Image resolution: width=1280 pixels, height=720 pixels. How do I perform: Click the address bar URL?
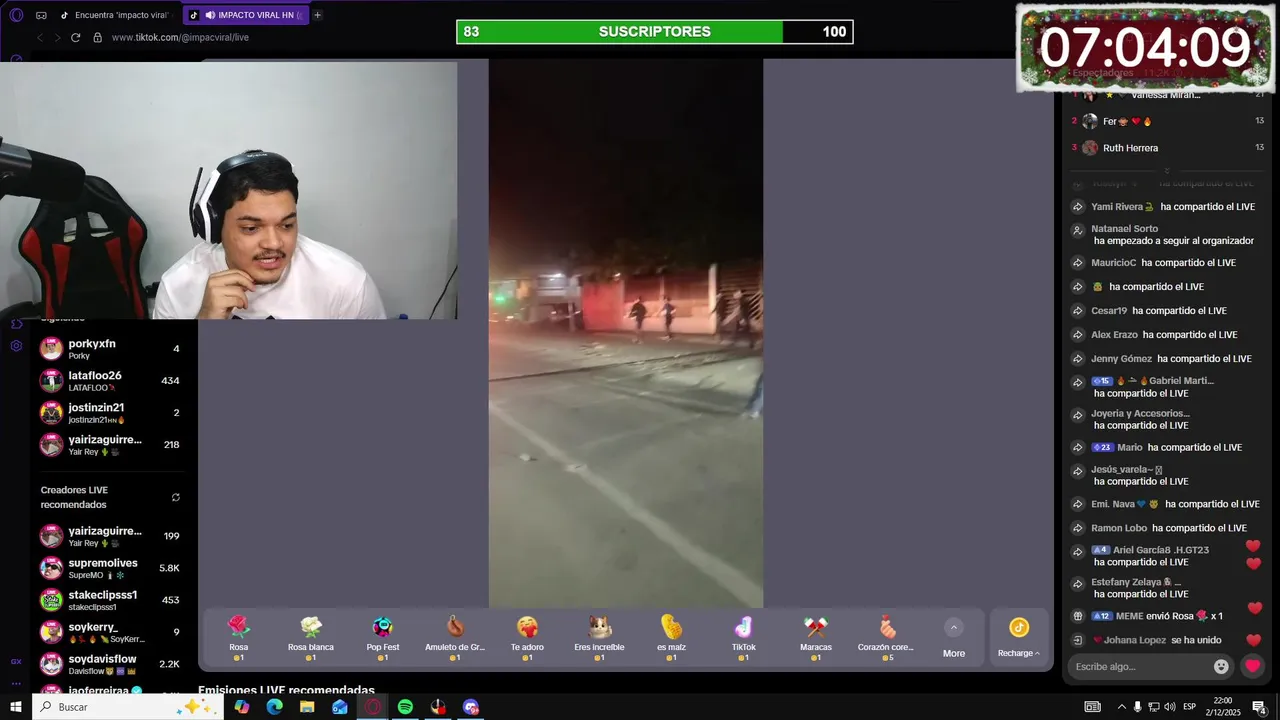[180, 37]
